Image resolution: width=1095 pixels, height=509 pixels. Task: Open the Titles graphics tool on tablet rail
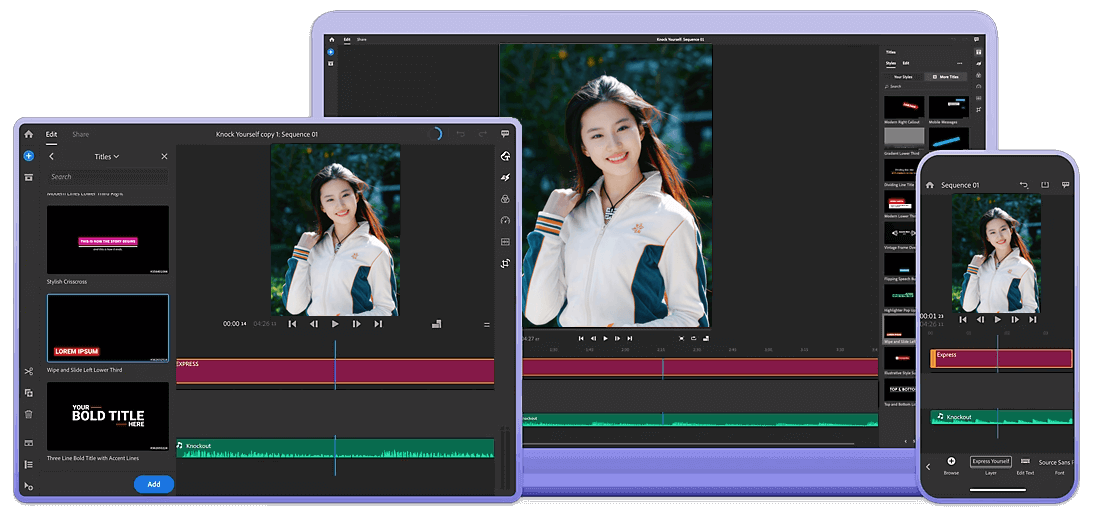coord(505,156)
